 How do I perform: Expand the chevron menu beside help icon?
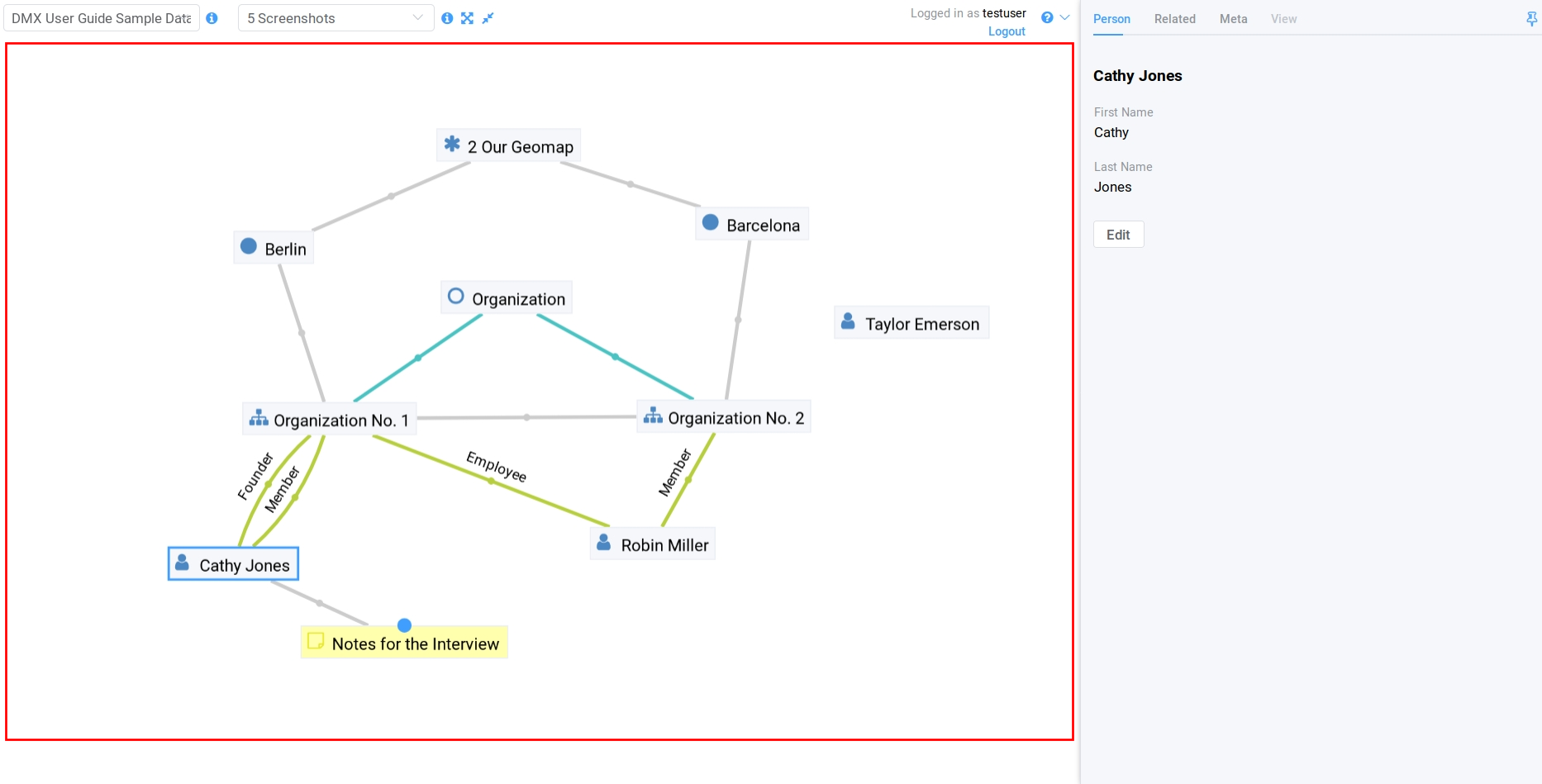tap(1065, 17)
